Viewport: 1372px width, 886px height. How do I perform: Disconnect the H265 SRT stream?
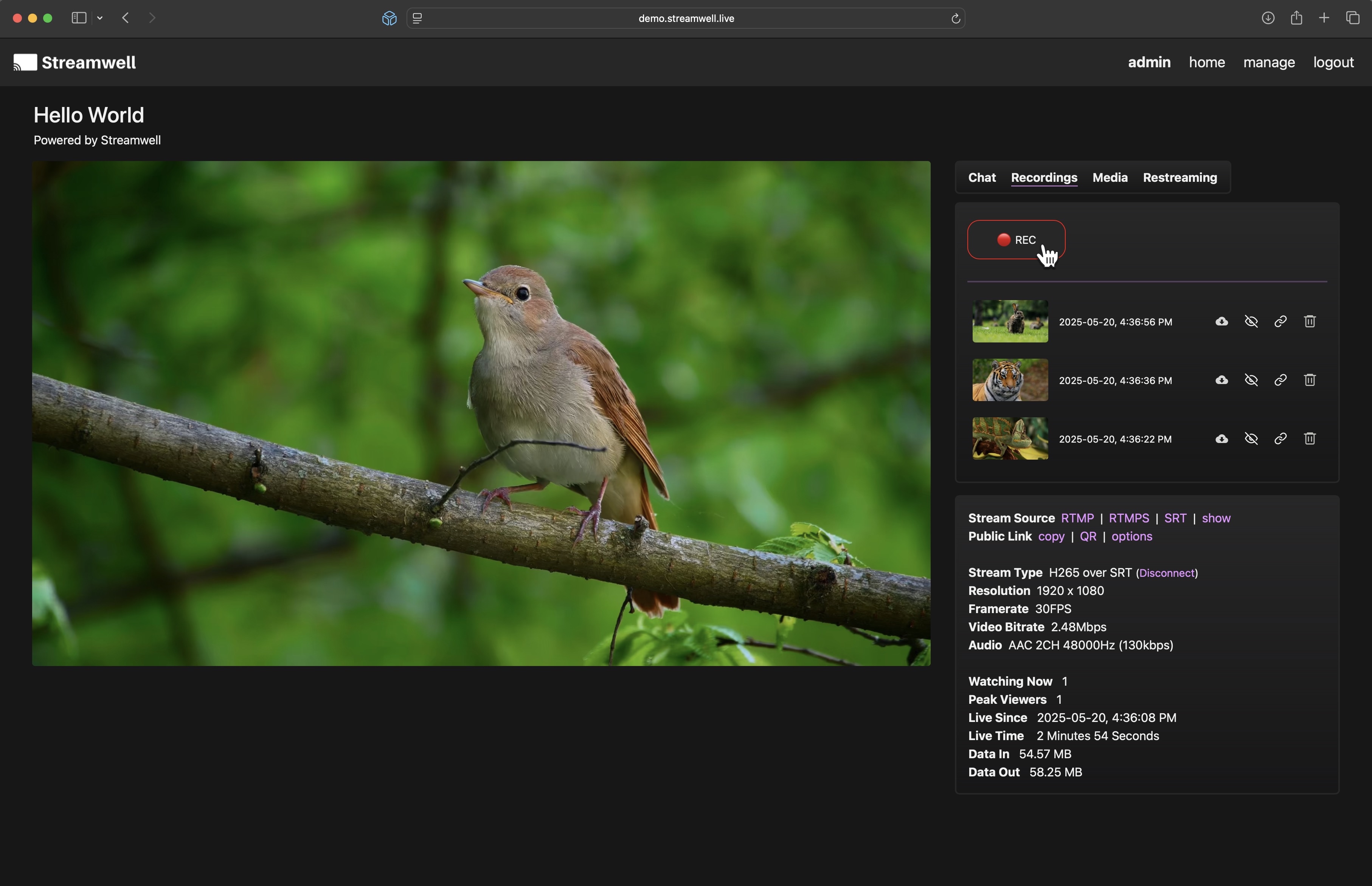(x=1167, y=573)
